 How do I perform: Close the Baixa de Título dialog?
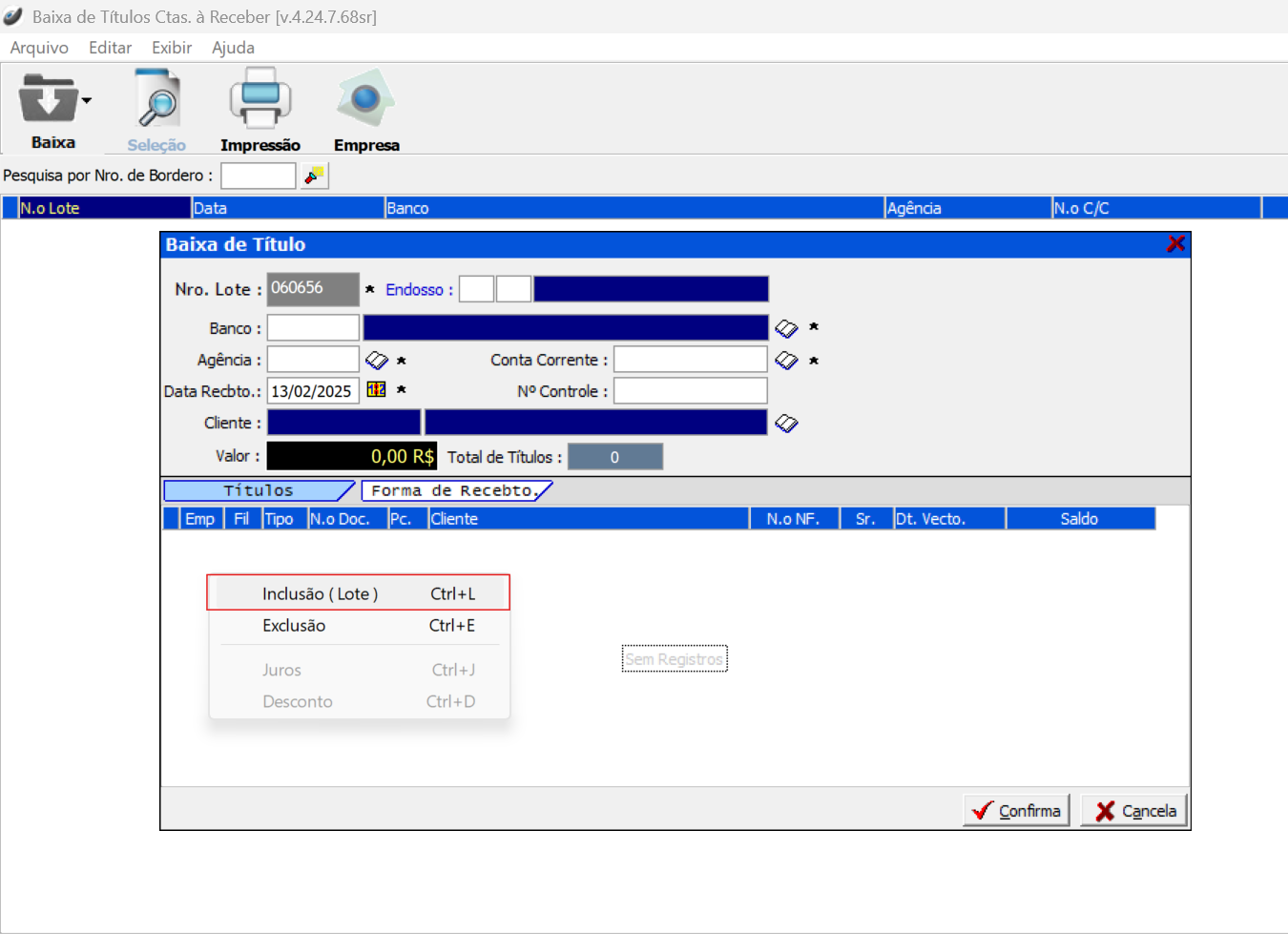click(x=1175, y=244)
